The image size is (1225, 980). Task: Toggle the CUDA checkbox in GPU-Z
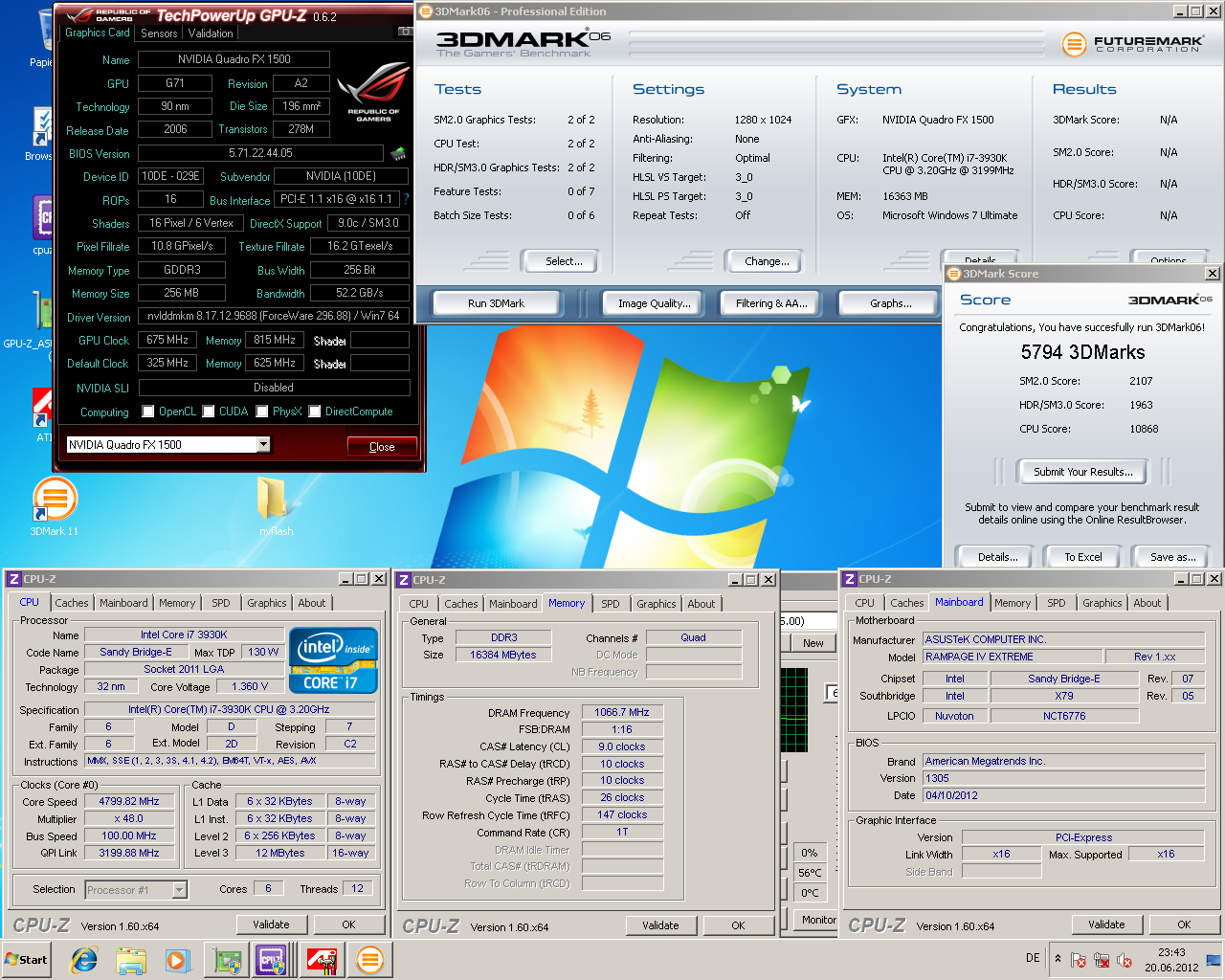coord(209,412)
